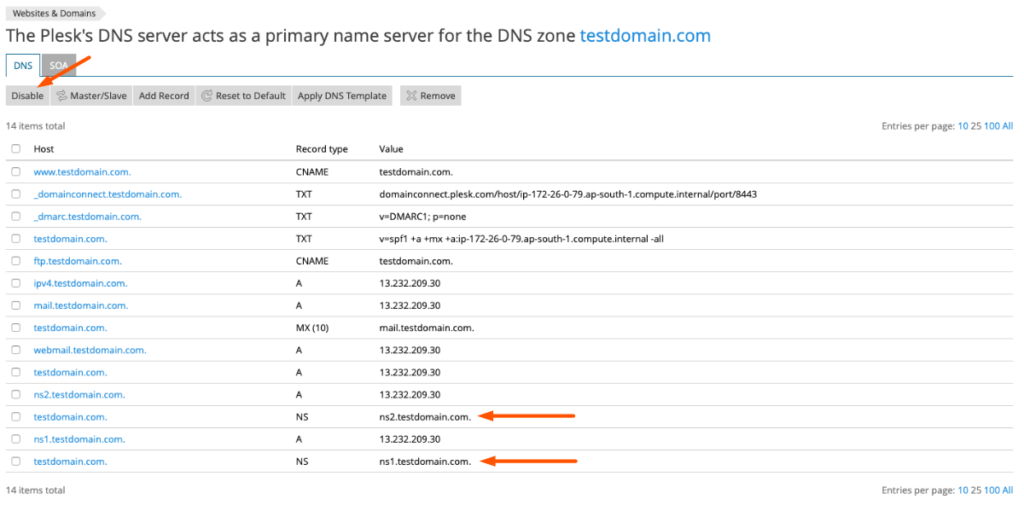Click the Value column header
Screen dimensions: 1024x505
pos(391,149)
